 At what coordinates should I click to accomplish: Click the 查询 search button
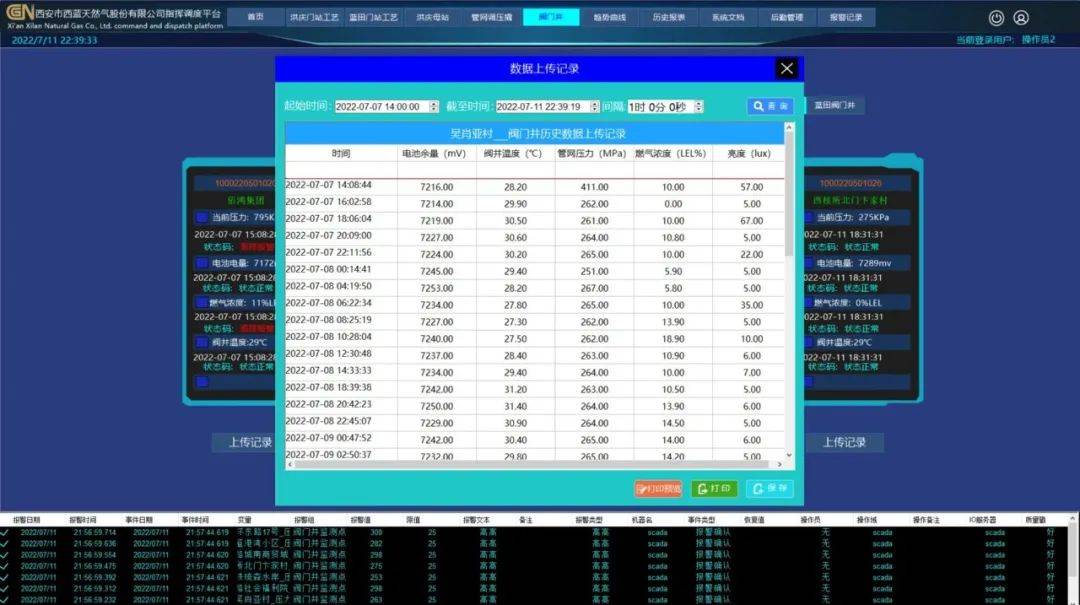pyautogui.click(x=770, y=106)
